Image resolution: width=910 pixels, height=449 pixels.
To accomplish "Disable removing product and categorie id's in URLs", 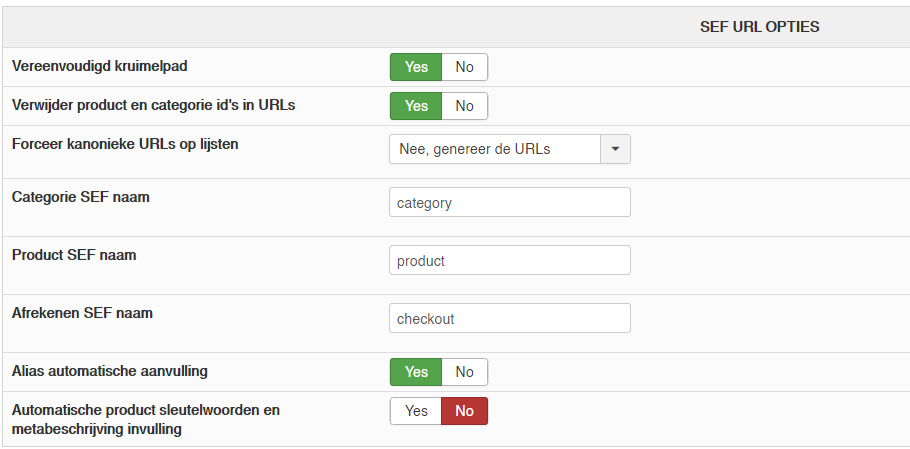I will [x=464, y=106].
